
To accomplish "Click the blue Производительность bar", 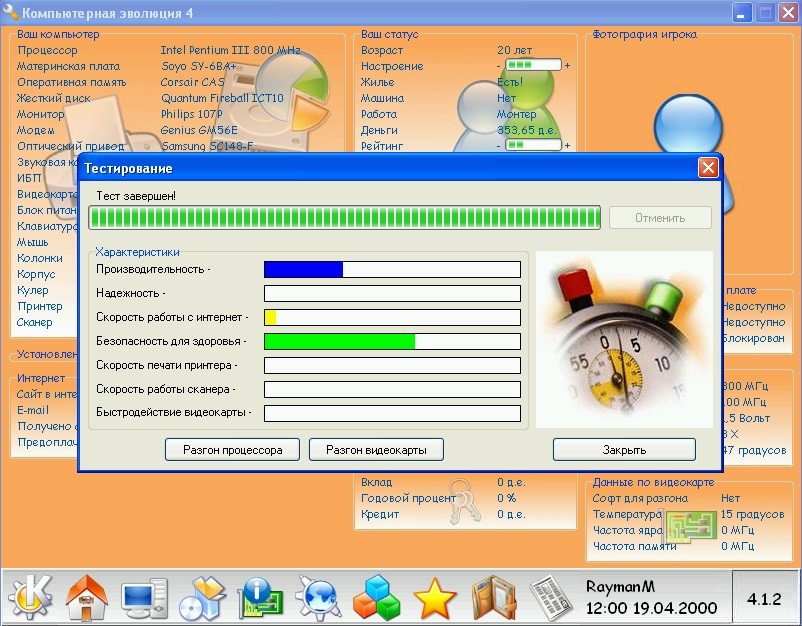I will [303, 269].
